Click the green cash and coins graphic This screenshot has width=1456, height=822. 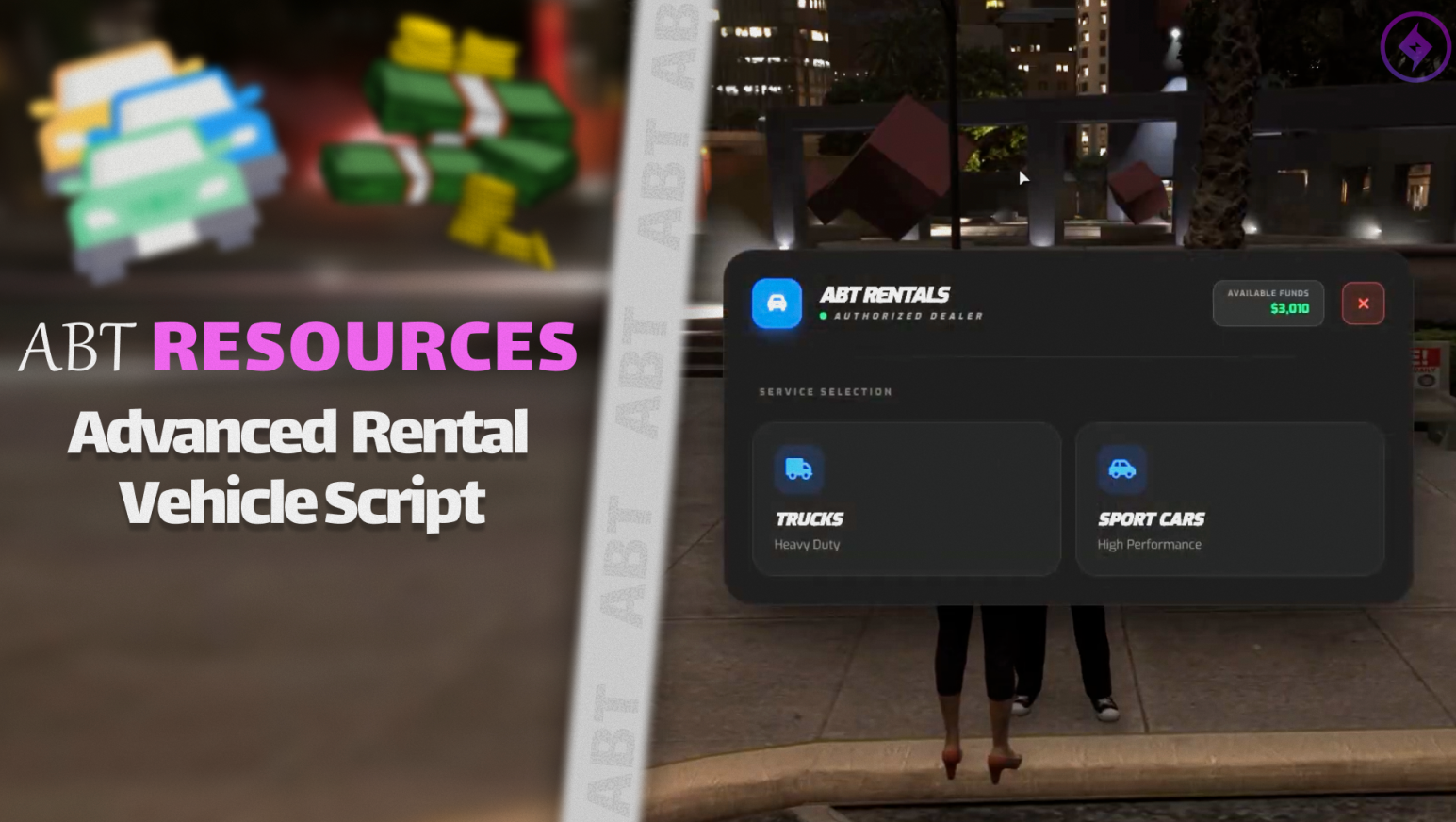click(x=452, y=132)
